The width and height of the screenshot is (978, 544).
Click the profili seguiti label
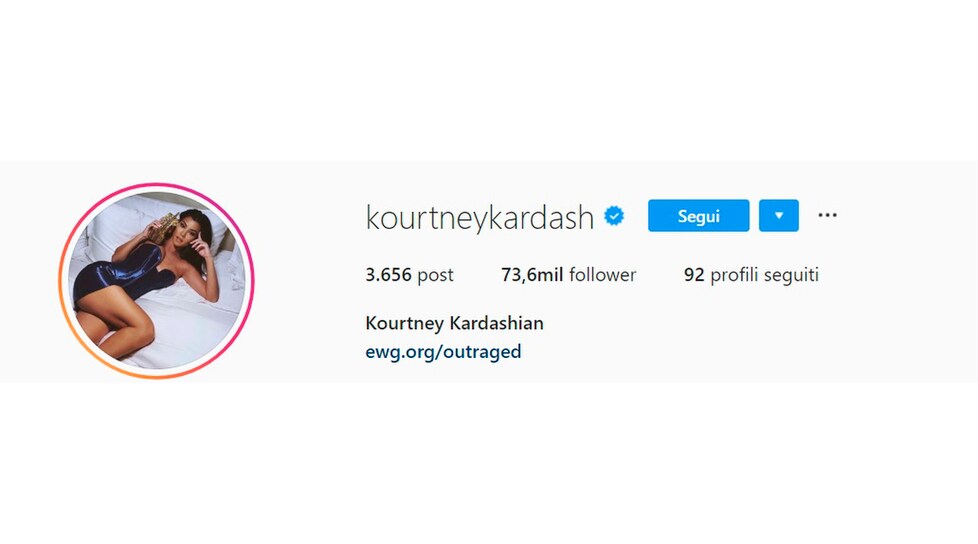[765, 275]
